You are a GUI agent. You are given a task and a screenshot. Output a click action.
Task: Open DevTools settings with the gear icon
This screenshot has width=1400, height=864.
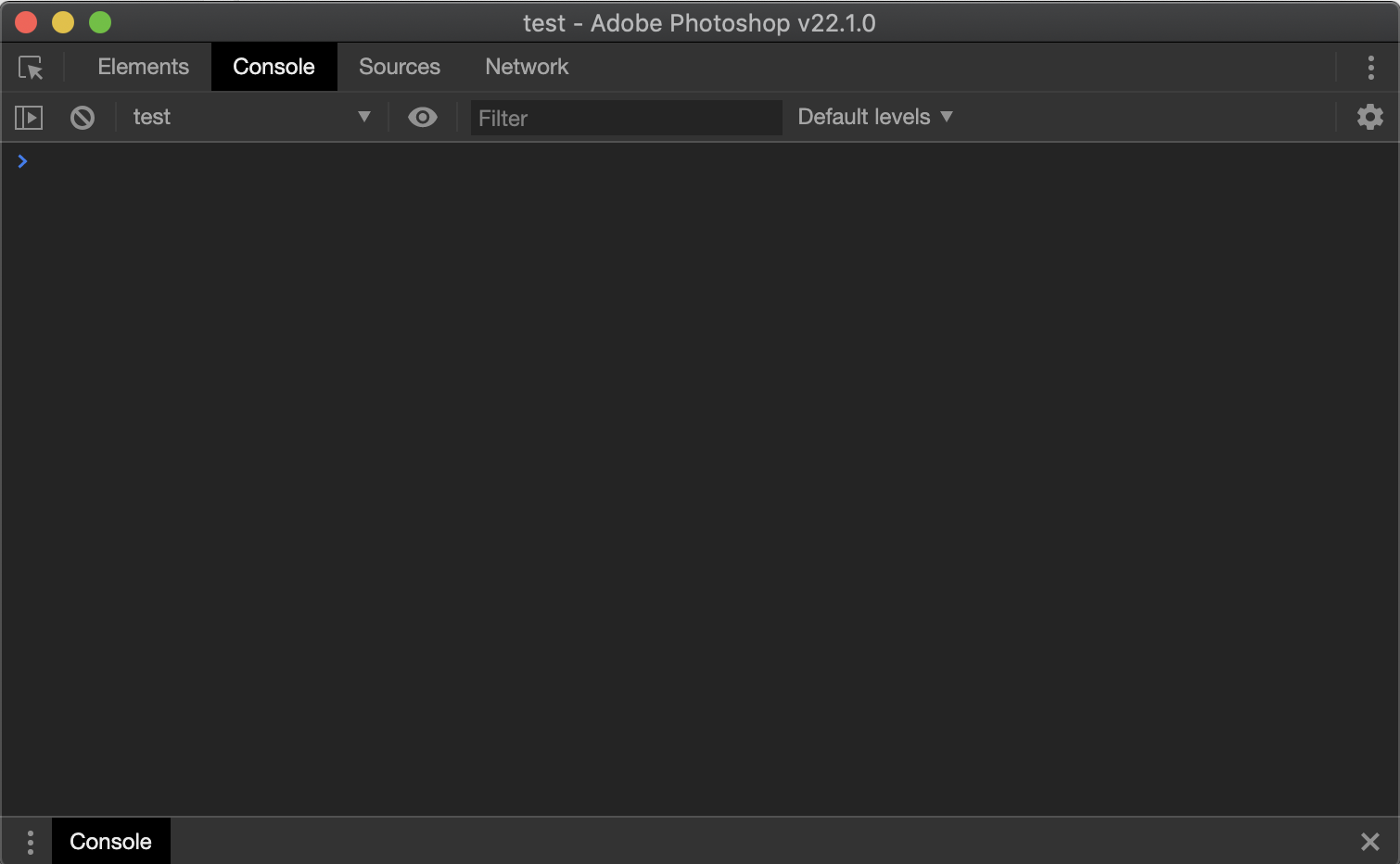pos(1369,117)
